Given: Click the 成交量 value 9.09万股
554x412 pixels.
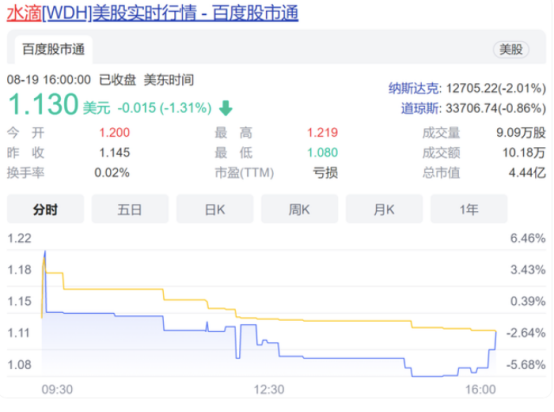Looking at the screenshot, I should point(521,133).
